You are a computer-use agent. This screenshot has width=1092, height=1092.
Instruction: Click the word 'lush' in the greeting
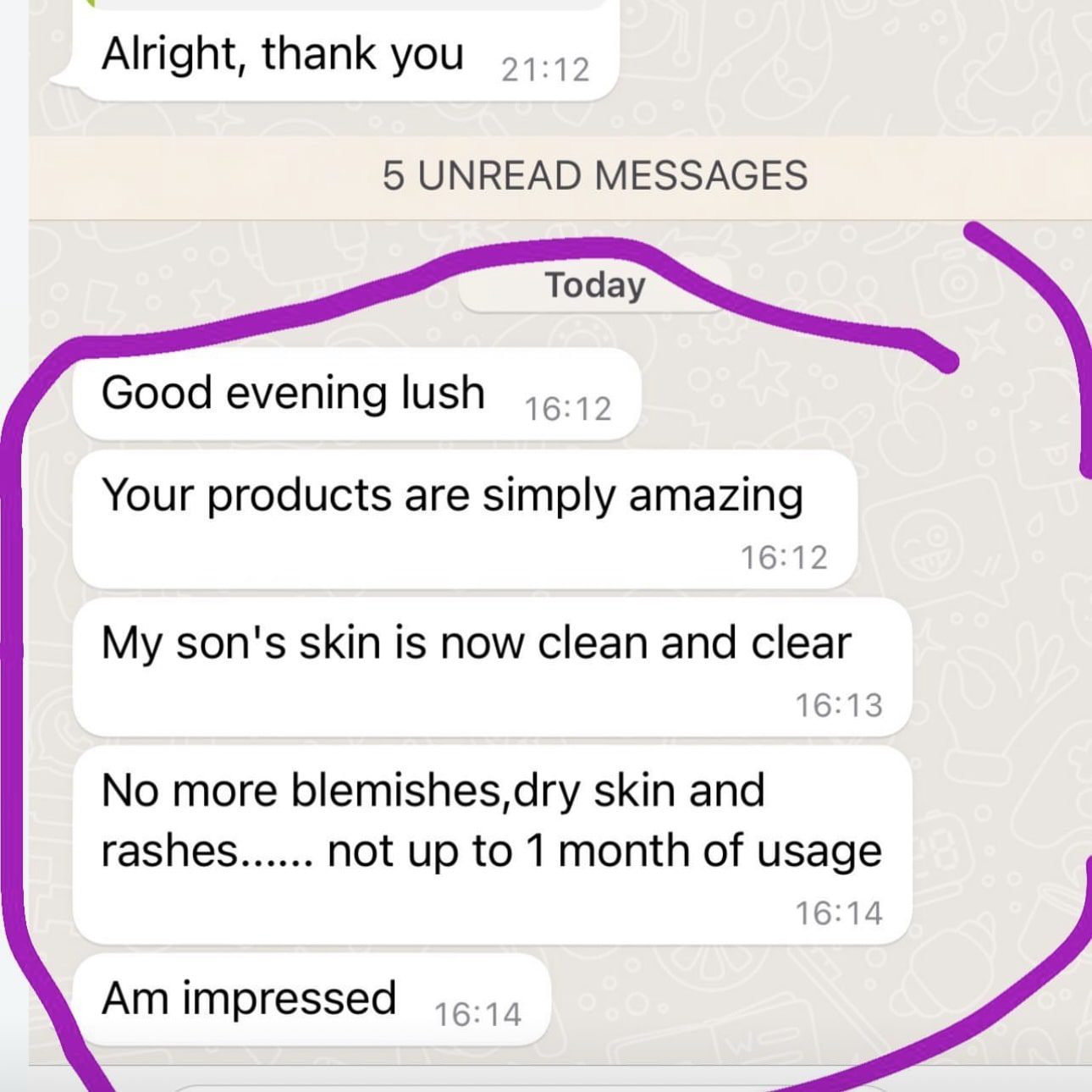coord(443,393)
